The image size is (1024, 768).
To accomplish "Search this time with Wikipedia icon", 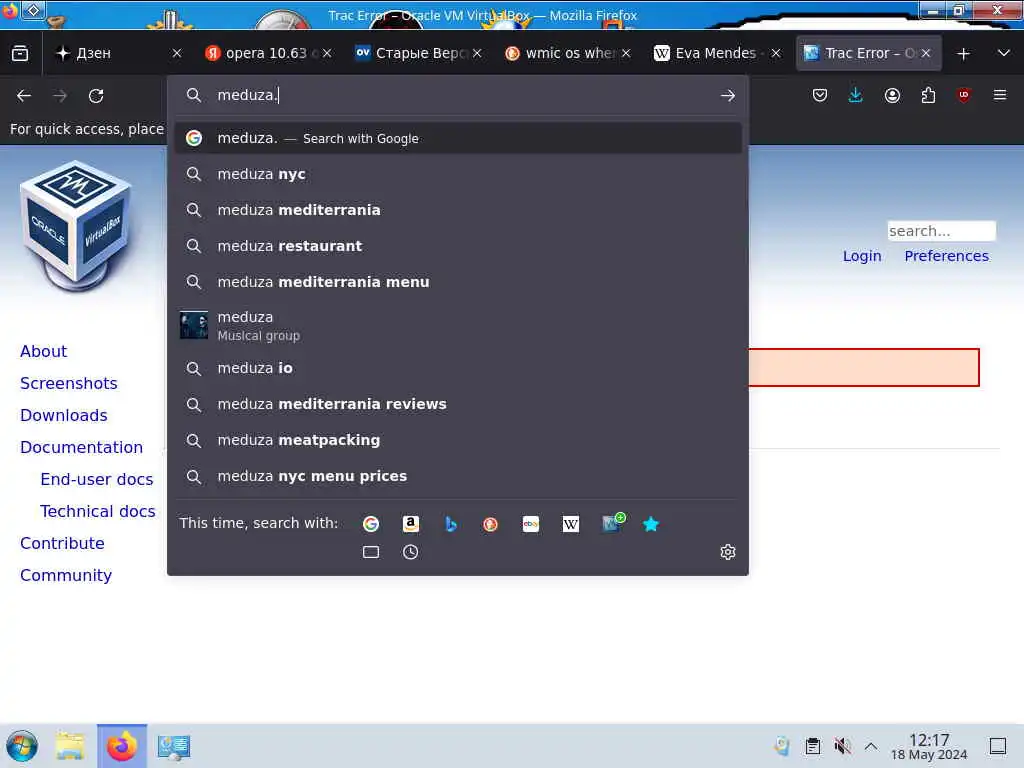I will click(571, 524).
